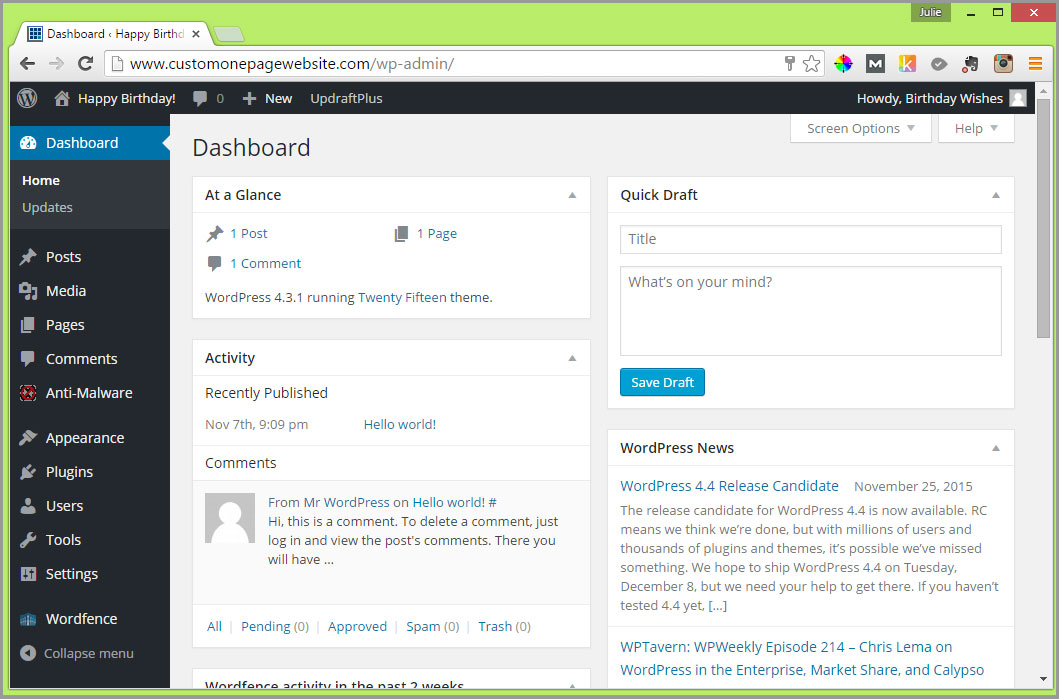The width and height of the screenshot is (1059, 699).
Task: Open Settings sliders icon
Action: [x=28, y=574]
